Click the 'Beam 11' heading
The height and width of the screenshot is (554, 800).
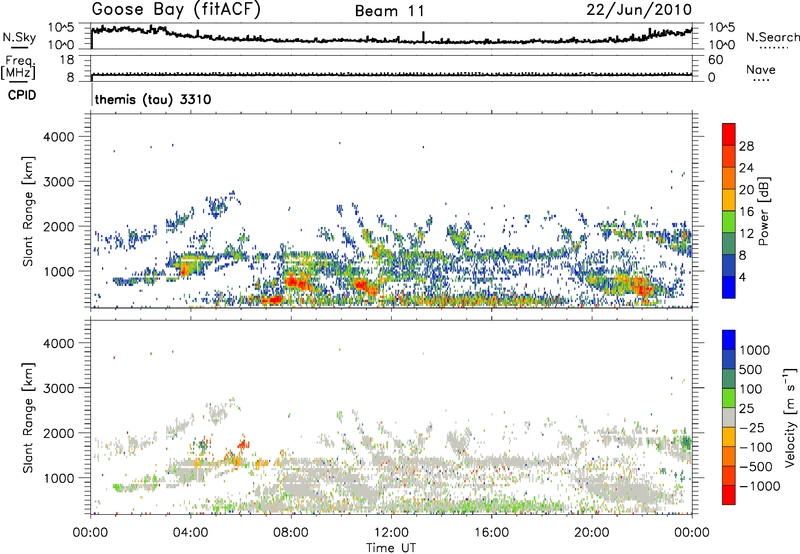click(x=390, y=11)
